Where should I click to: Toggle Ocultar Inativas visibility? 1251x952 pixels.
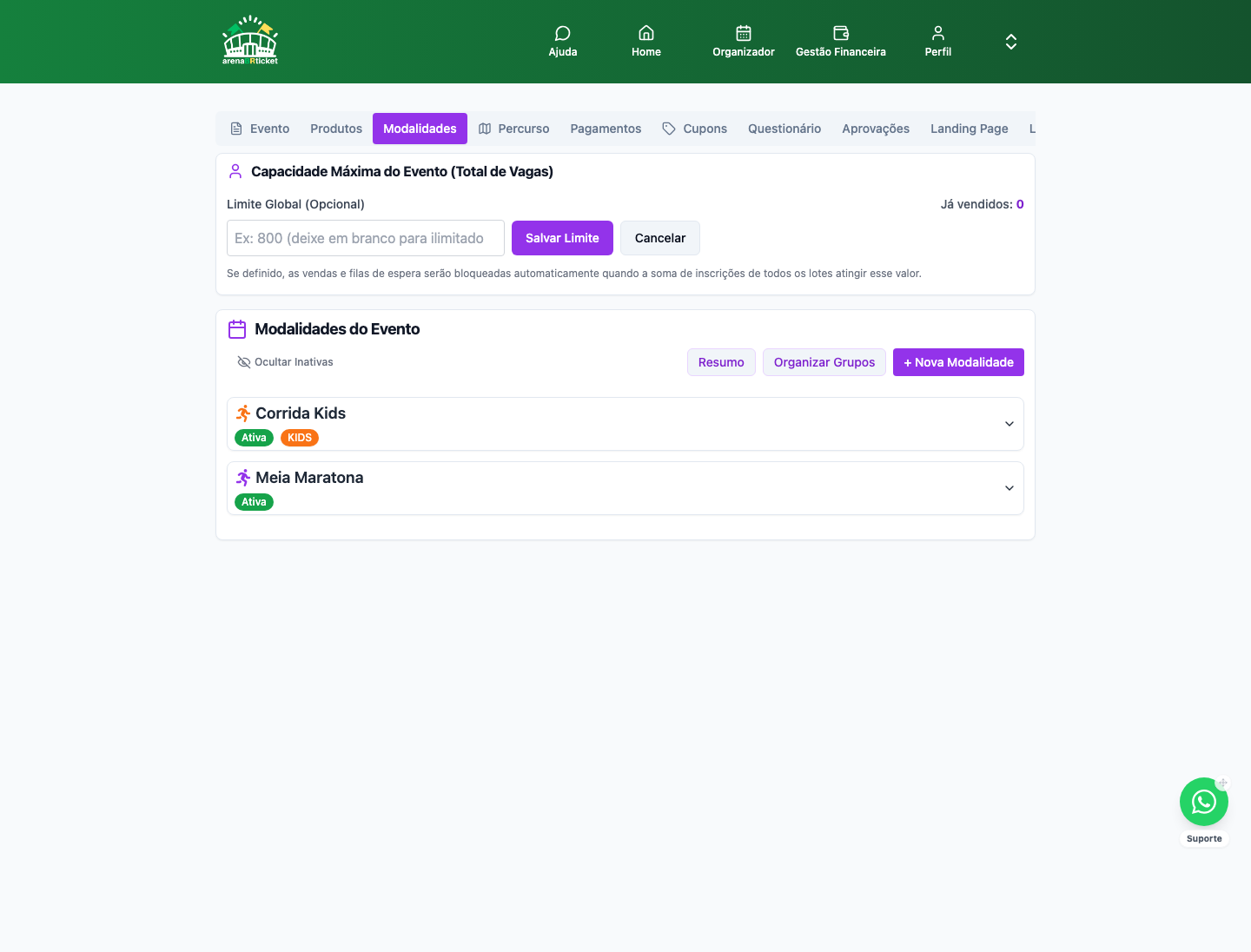tap(285, 362)
